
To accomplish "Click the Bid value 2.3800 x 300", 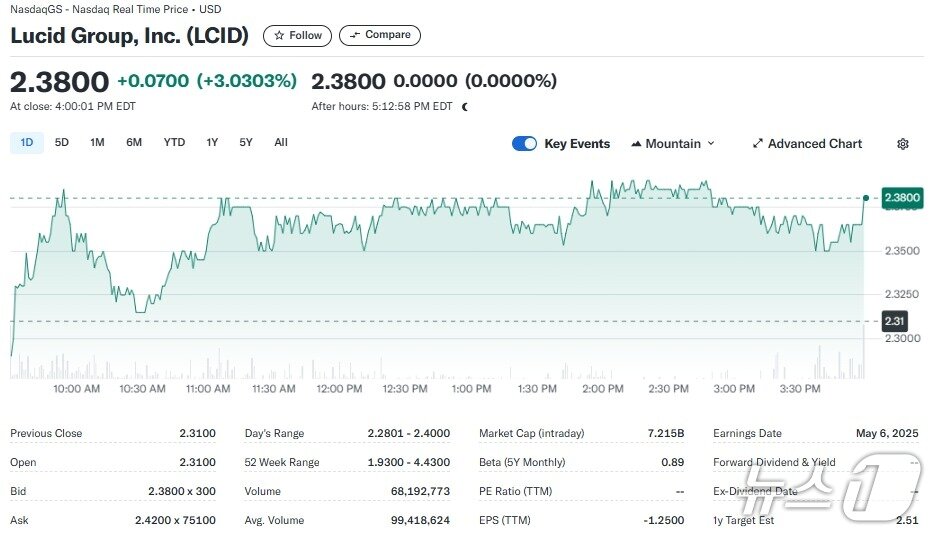I will [x=182, y=491].
